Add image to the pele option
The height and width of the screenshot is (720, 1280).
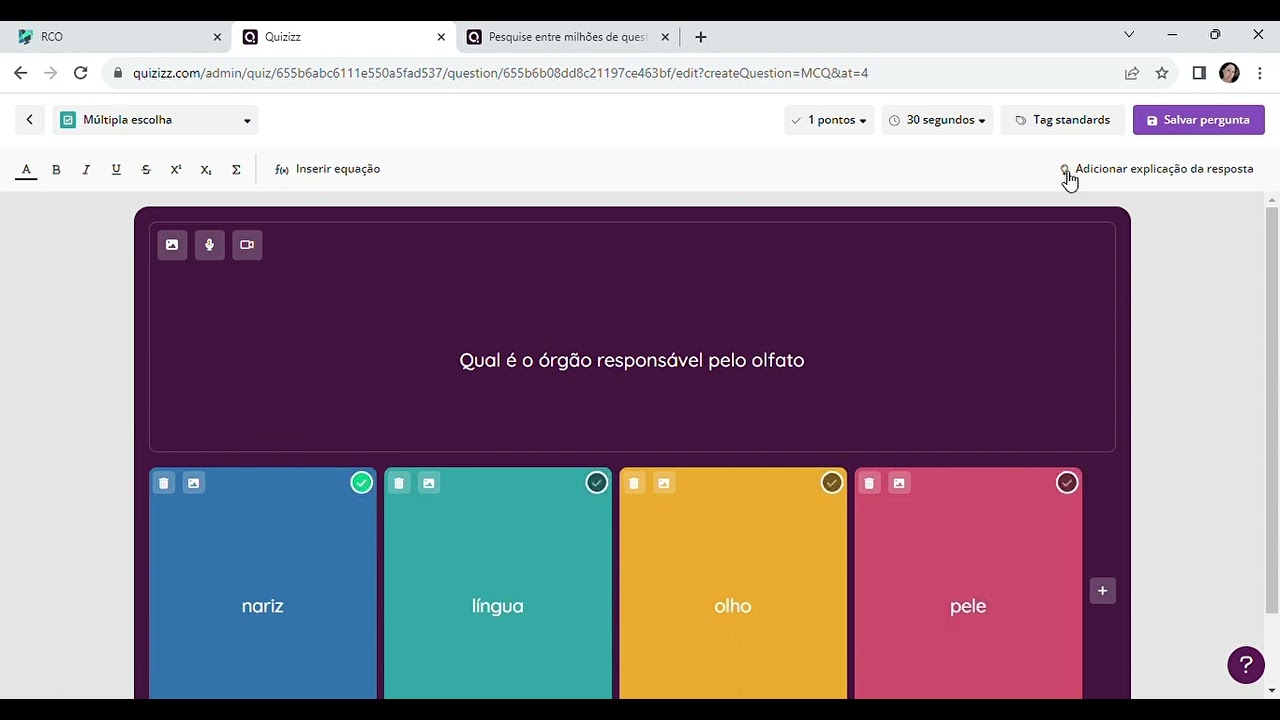click(x=899, y=483)
